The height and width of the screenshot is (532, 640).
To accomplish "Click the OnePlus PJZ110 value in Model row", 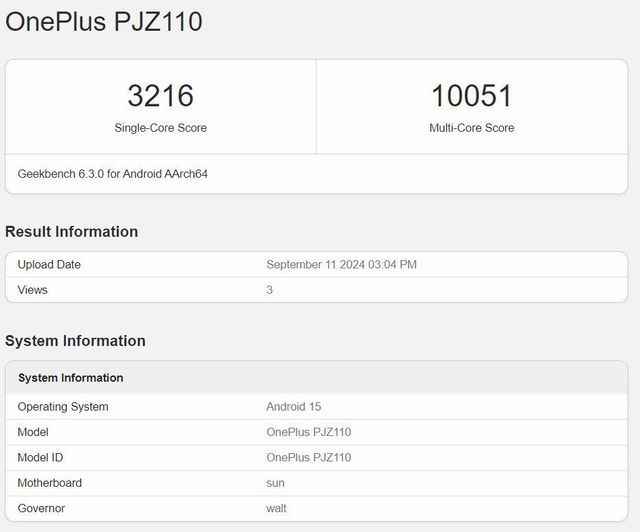I will coord(308,432).
